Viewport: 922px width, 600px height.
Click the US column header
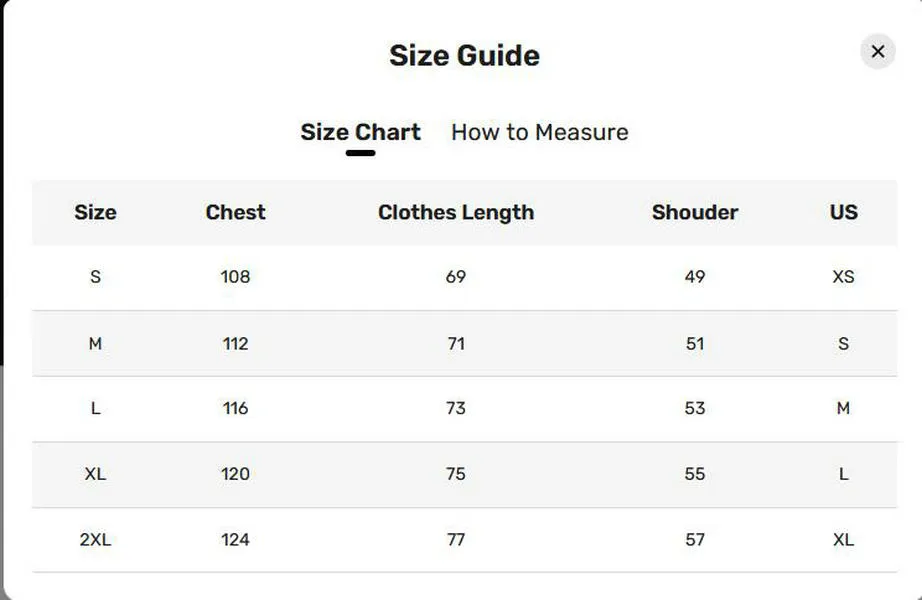point(844,212)
